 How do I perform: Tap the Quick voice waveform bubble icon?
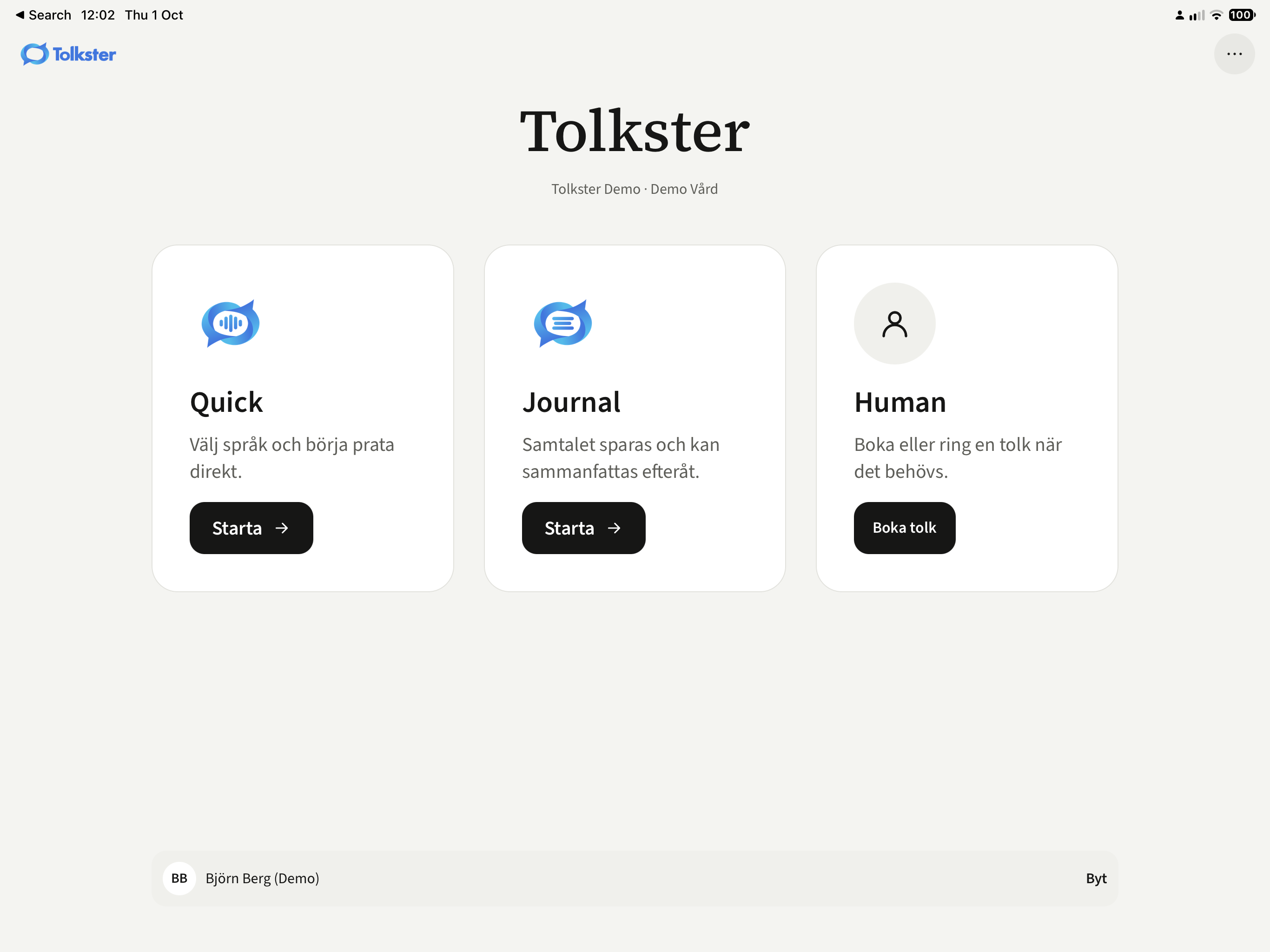click(x=230, y=323)
